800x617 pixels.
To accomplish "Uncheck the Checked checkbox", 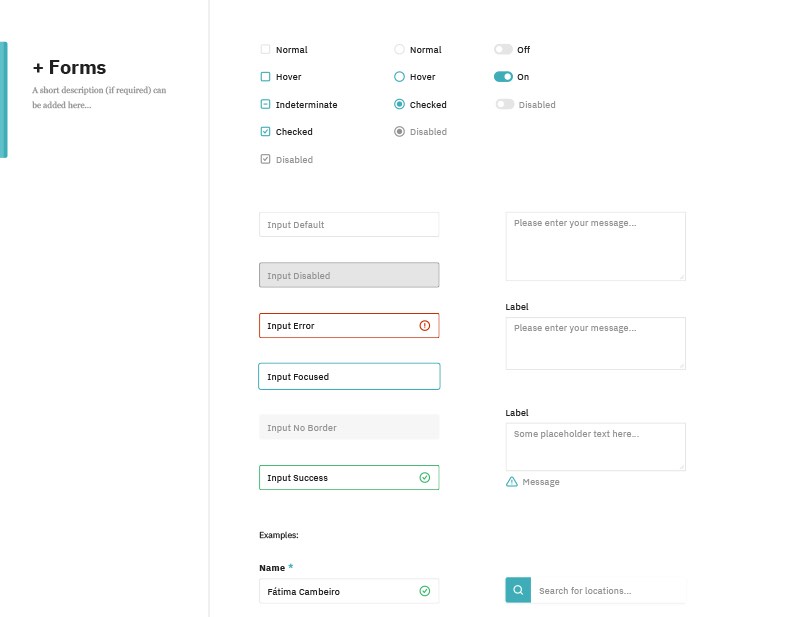I will (265, 132).
